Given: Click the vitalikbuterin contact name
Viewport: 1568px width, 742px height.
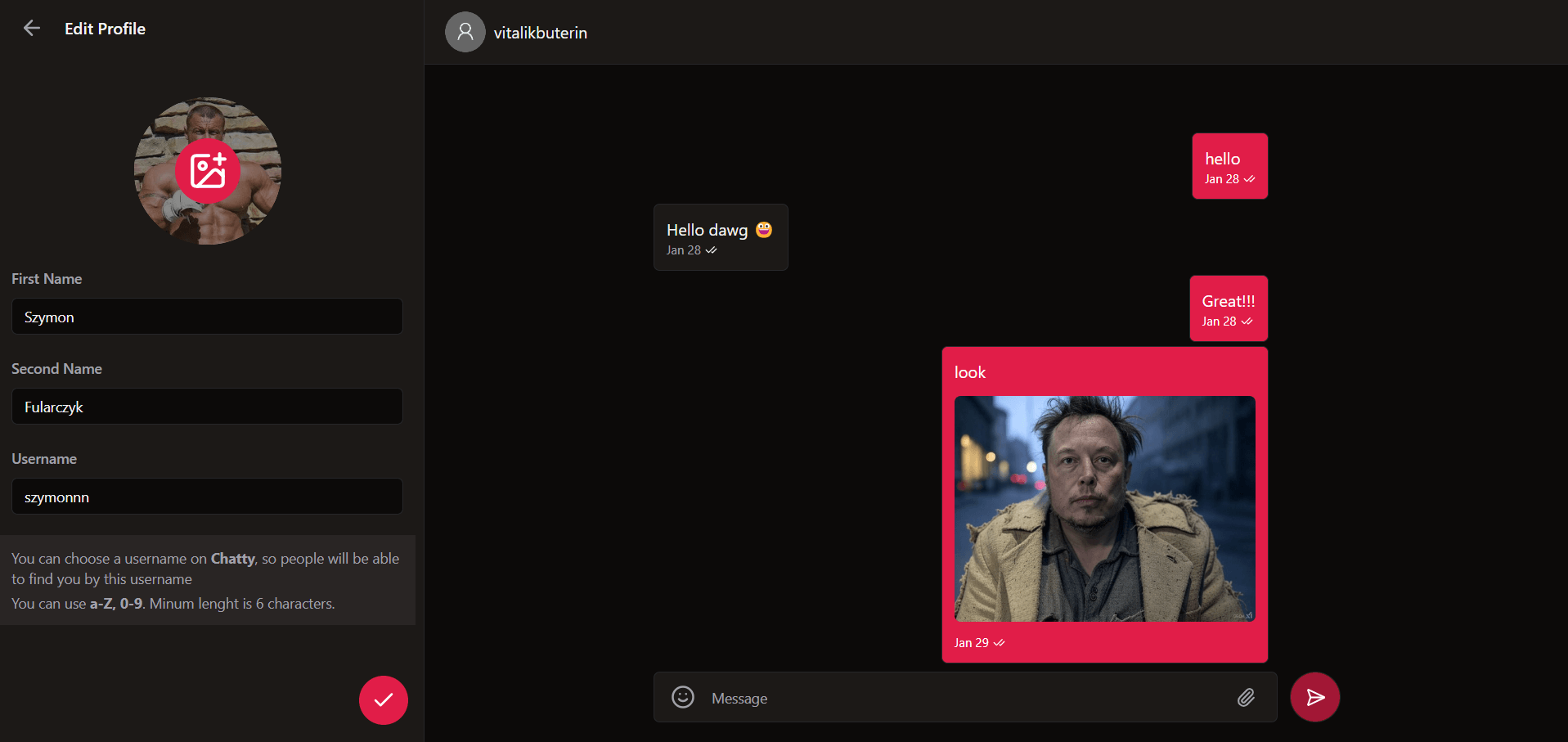Looking at the screenshot, I should (x=540, y=33).
